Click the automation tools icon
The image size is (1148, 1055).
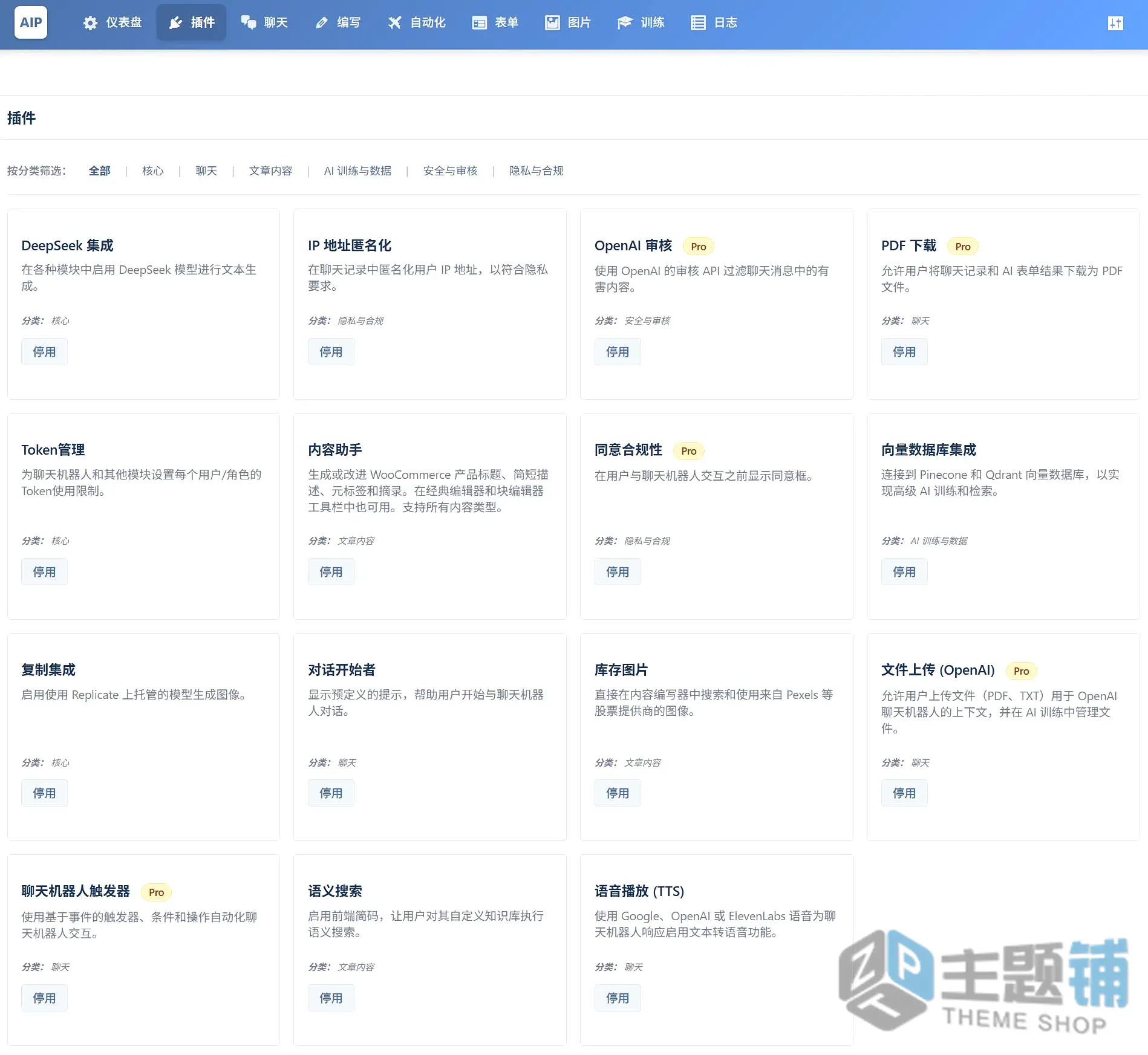(394, 23)
